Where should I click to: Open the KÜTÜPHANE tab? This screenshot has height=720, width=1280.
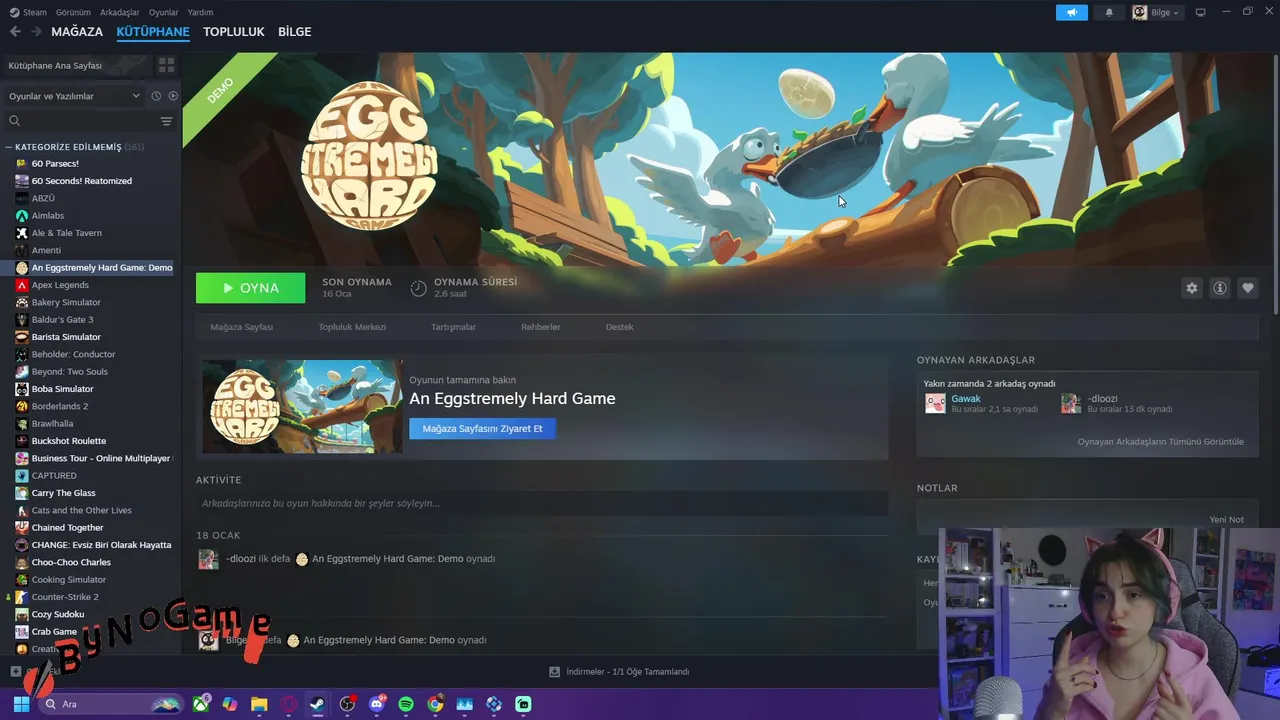click(153, 32)
